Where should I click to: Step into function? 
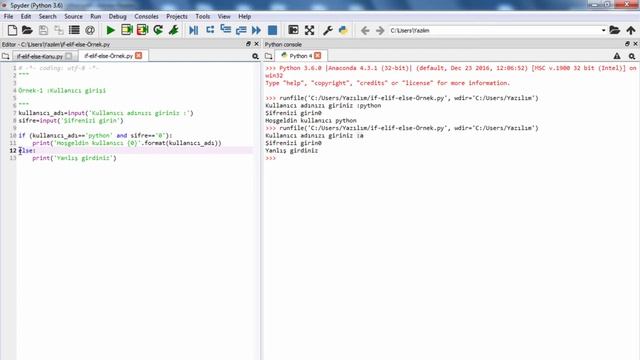pyautogui.click(x=225, y=29)
